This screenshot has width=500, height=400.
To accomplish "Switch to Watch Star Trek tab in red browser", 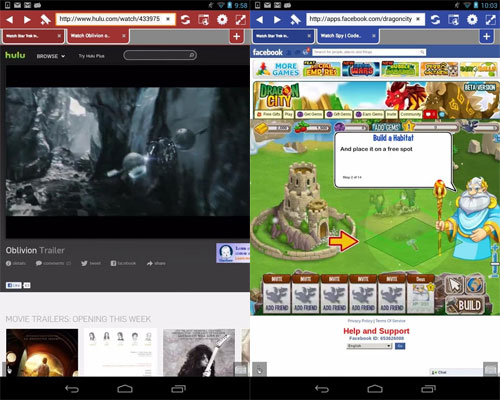I will (32, 36).
